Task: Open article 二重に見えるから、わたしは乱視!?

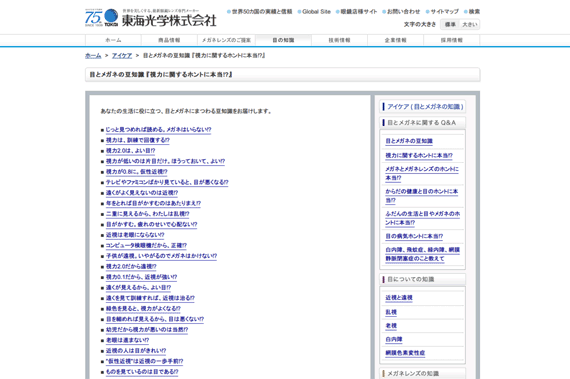Action: pos(148,214)
